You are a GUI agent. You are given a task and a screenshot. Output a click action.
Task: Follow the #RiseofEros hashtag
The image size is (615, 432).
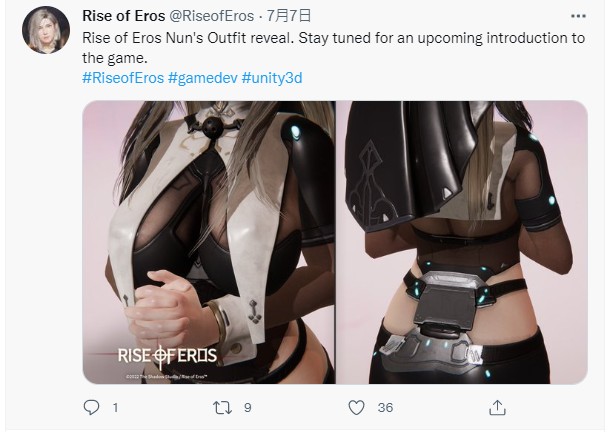point(123,78)
